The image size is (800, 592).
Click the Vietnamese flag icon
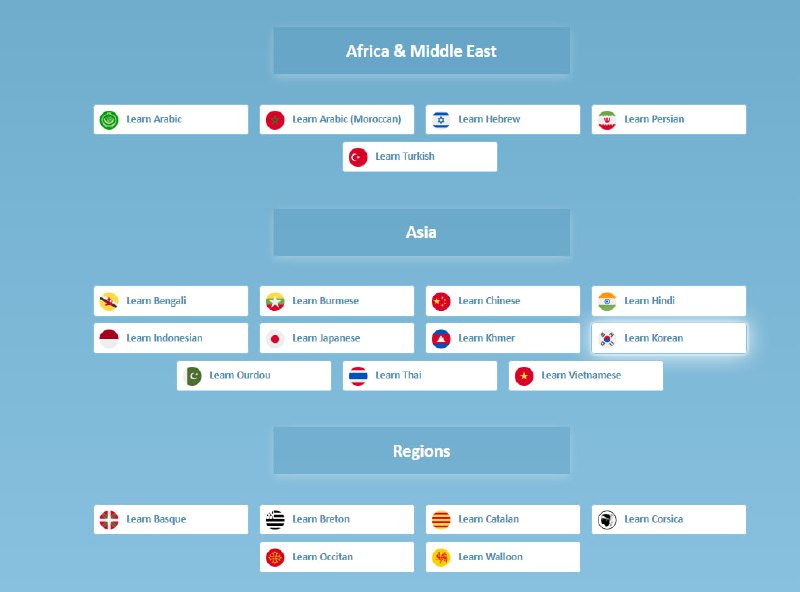click(x=524, y=376)
